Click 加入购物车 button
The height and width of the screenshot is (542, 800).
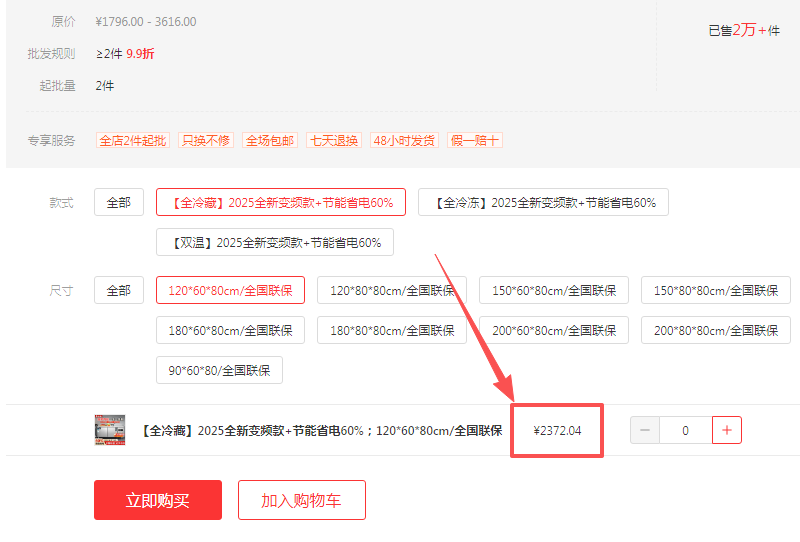pyautogui.click(x=301, y=500)
